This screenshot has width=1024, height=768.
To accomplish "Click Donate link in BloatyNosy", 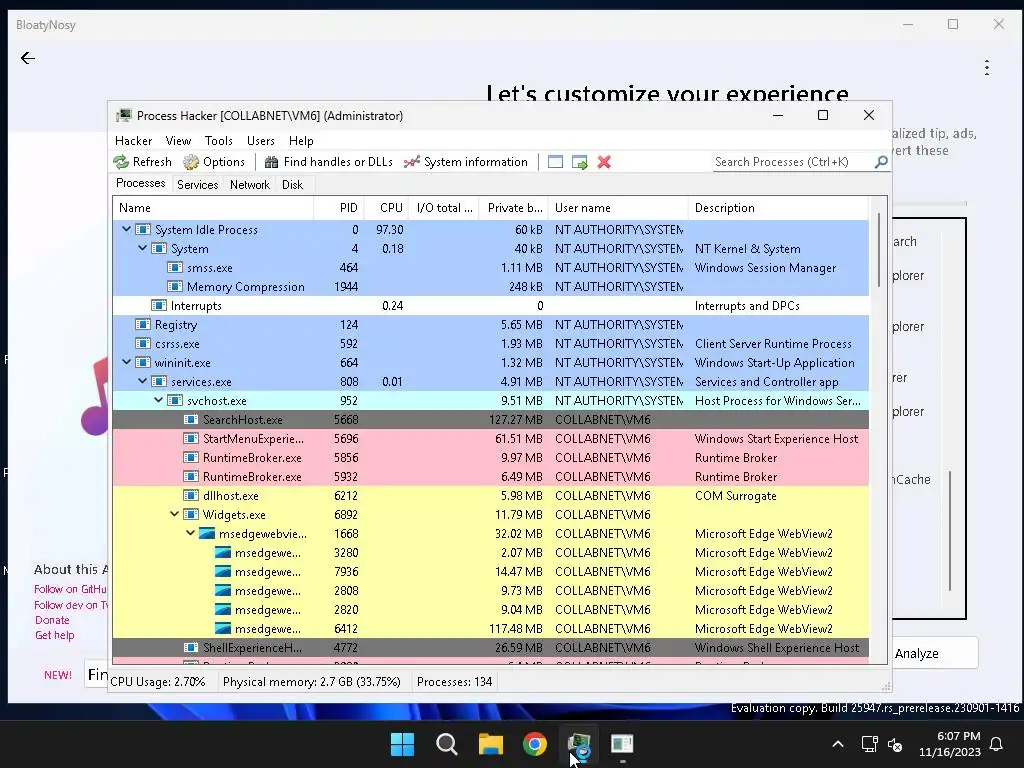I will pyautogui.click(x=52, y=620).
